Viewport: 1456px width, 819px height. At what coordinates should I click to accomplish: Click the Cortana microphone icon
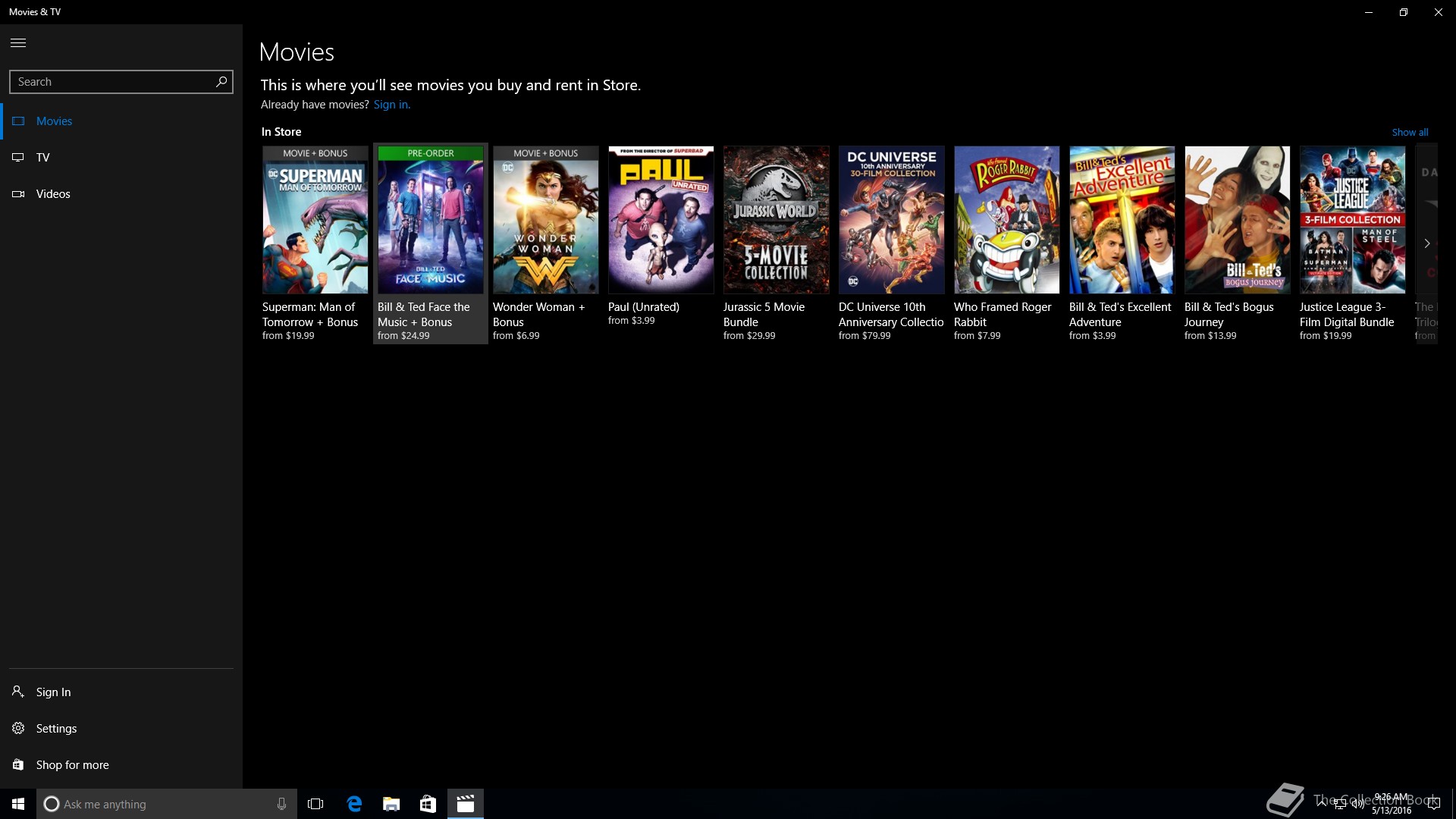281,804
